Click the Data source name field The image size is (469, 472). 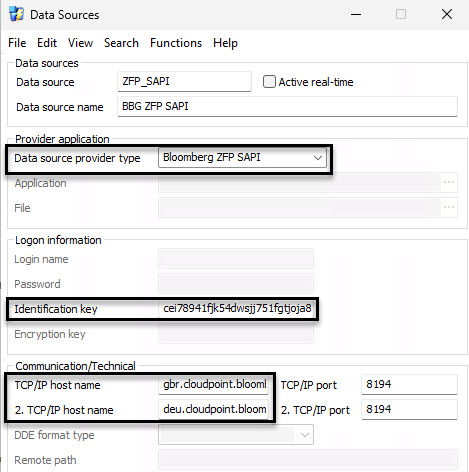tap(287, 106)
